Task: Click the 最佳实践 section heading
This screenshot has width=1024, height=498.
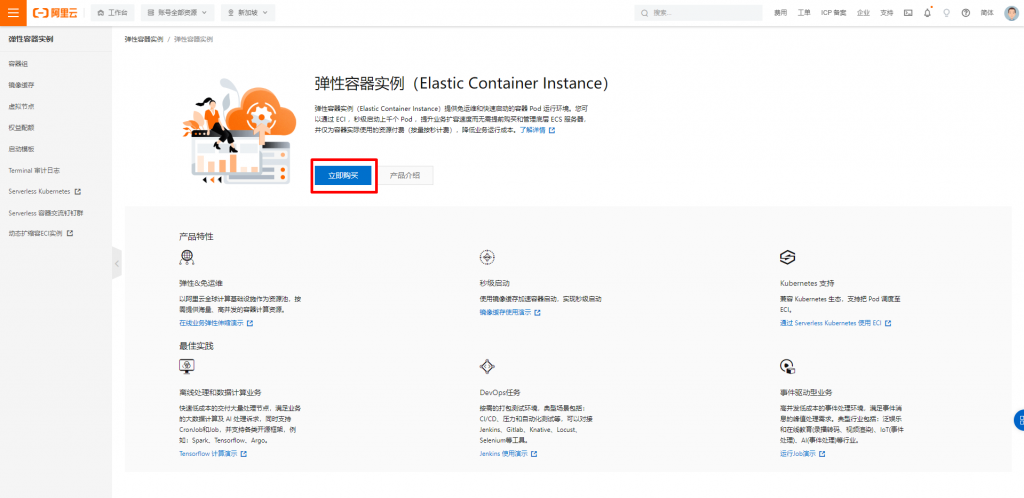Action: [x=196, y=346]
